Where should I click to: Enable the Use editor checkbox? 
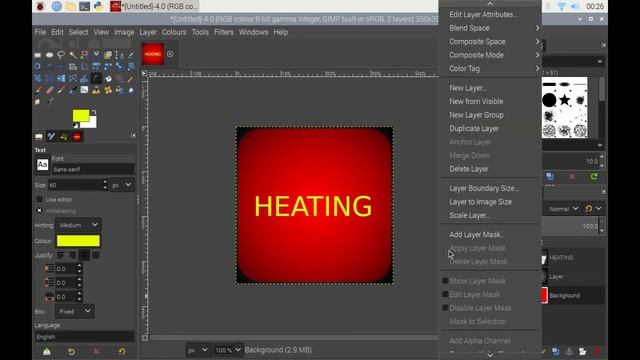tap(39, 199)
